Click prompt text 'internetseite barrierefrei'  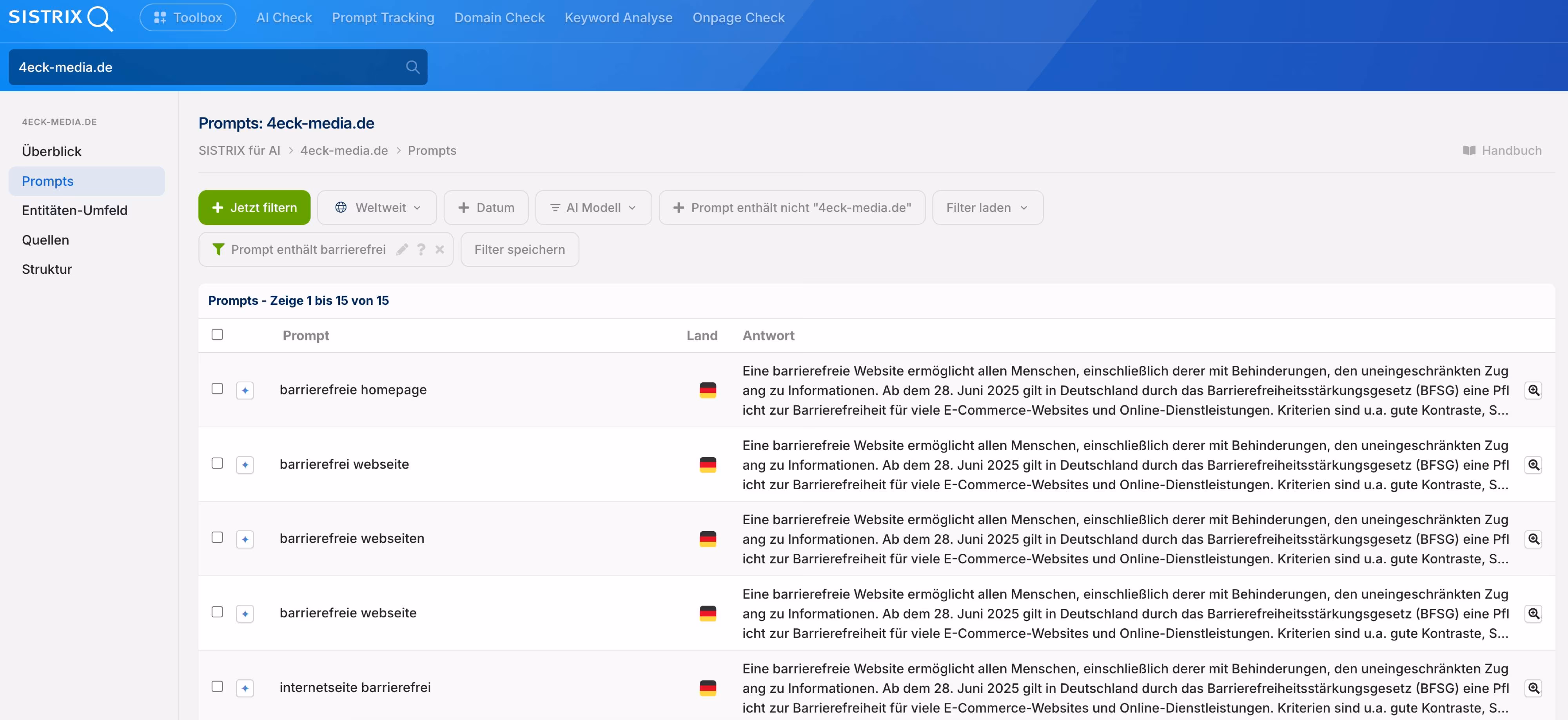355,688
